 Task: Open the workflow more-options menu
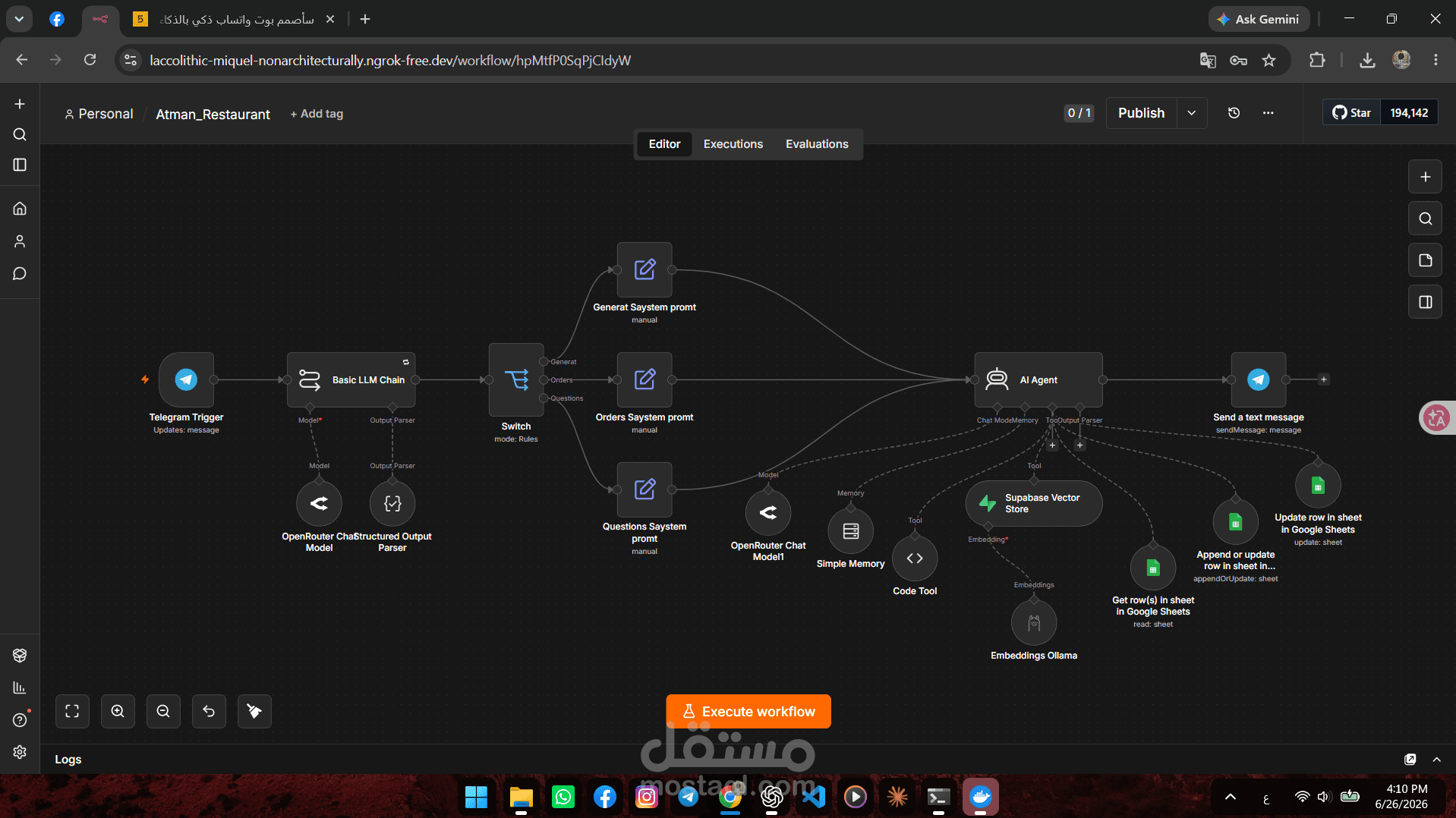tap(1268, 113)
